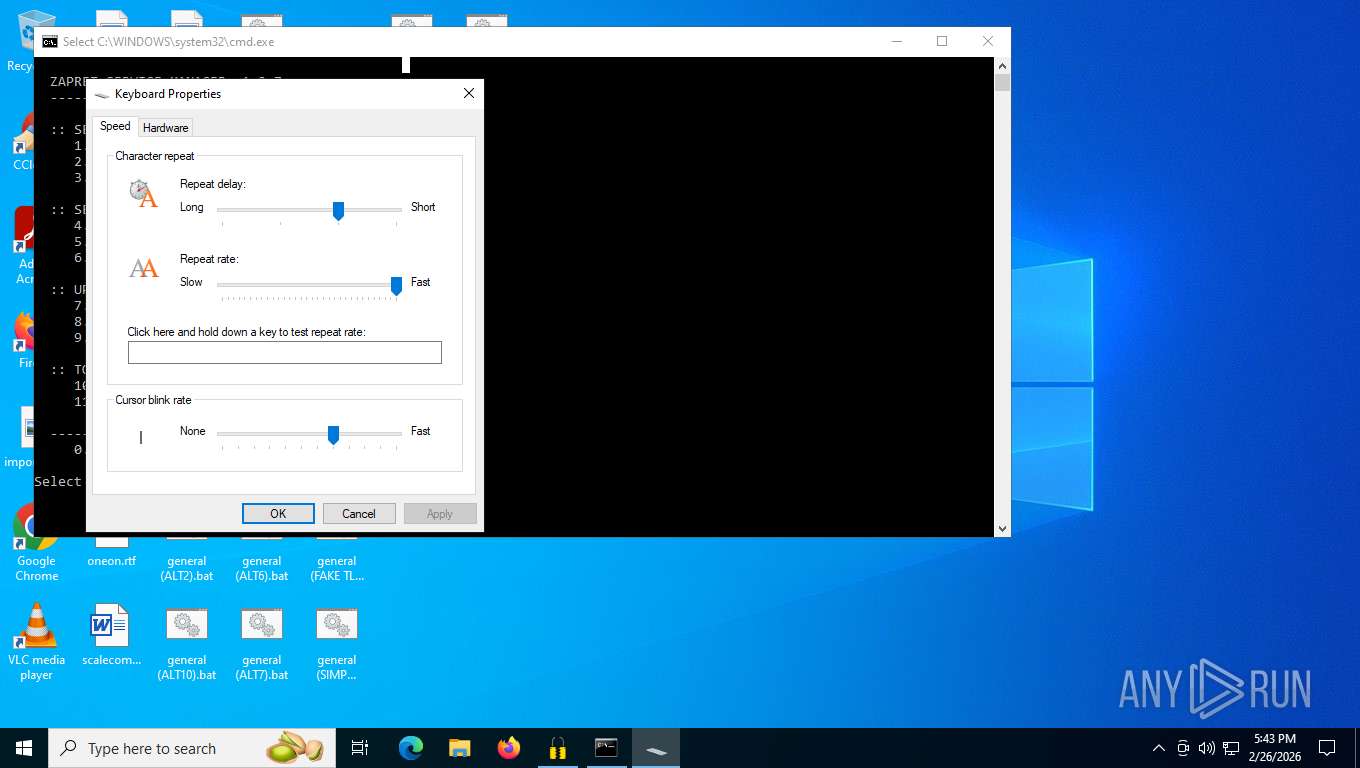This screenshot has width=1360, height=768.
Task: Select the Speed tab
Action: coord(115,126)
